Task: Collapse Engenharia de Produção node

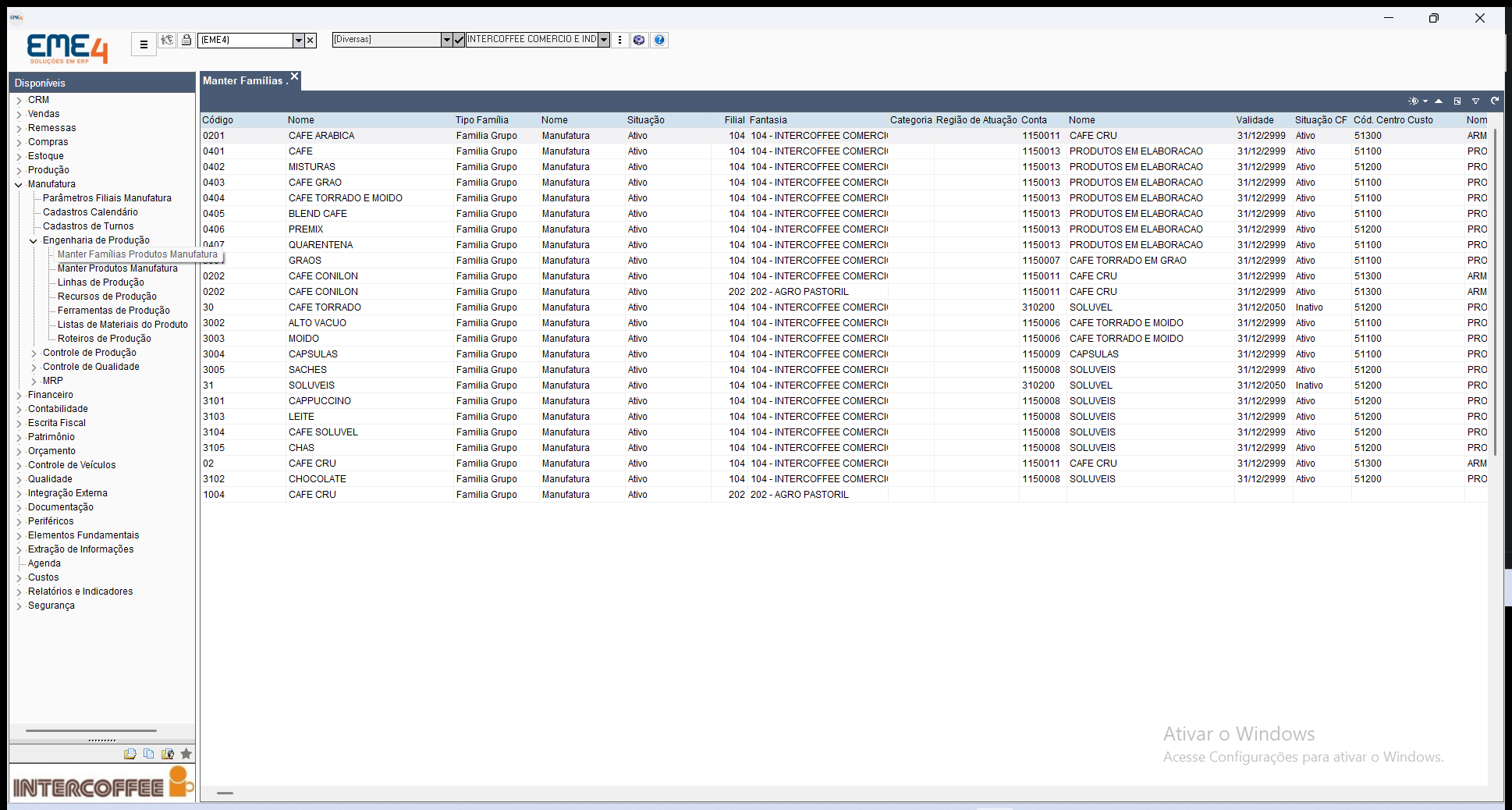Action: click(x=34, y=241)
